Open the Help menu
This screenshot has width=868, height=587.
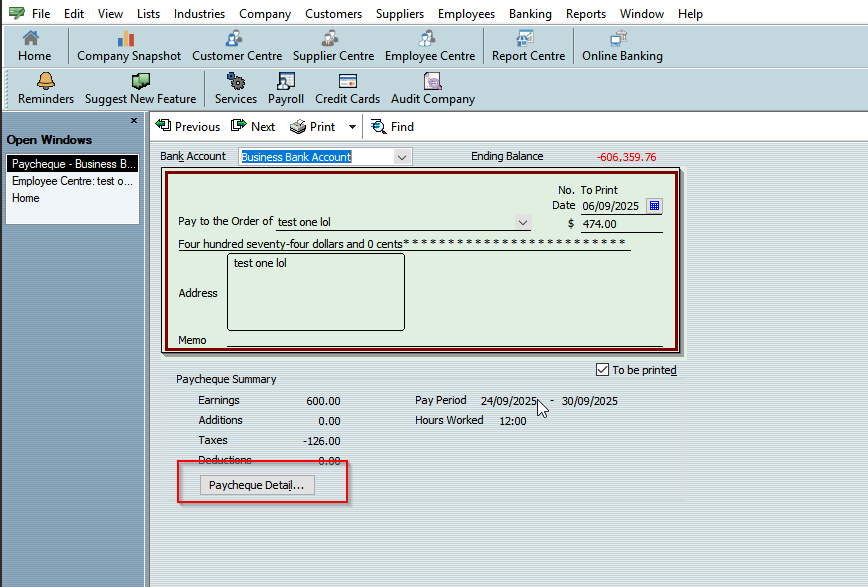point(690,13)
